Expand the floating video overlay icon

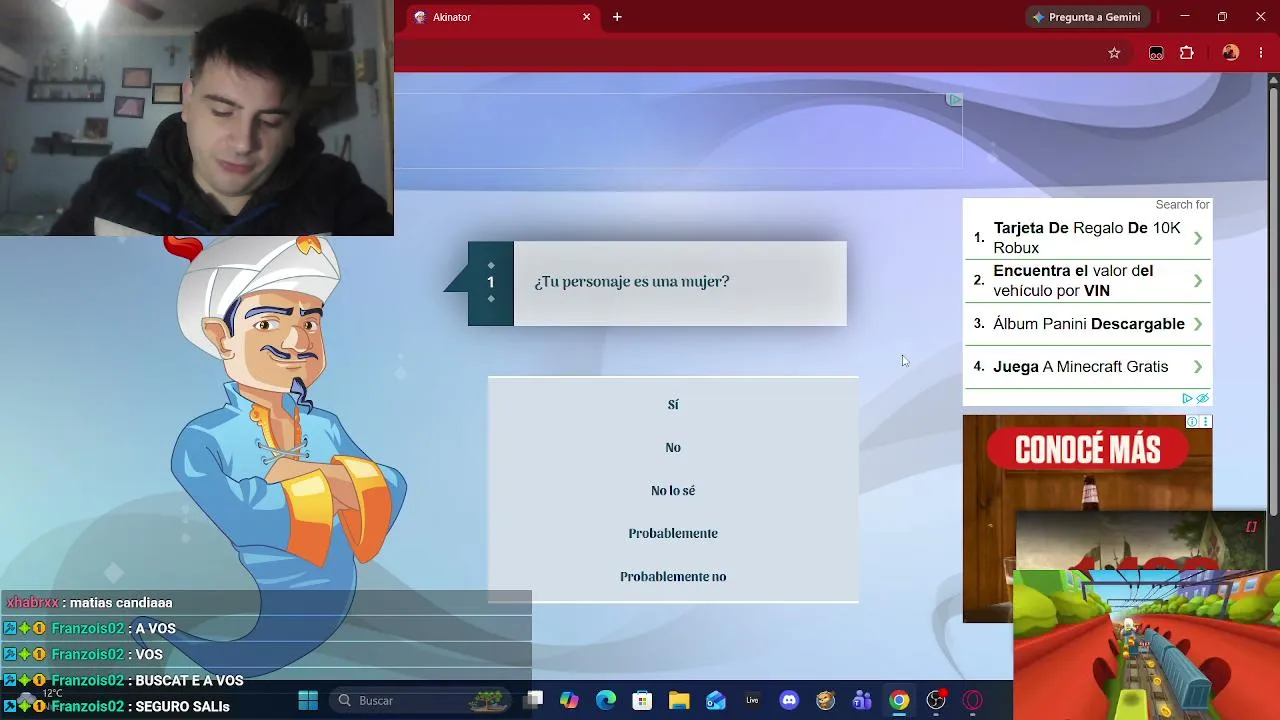pos(1251,527)
